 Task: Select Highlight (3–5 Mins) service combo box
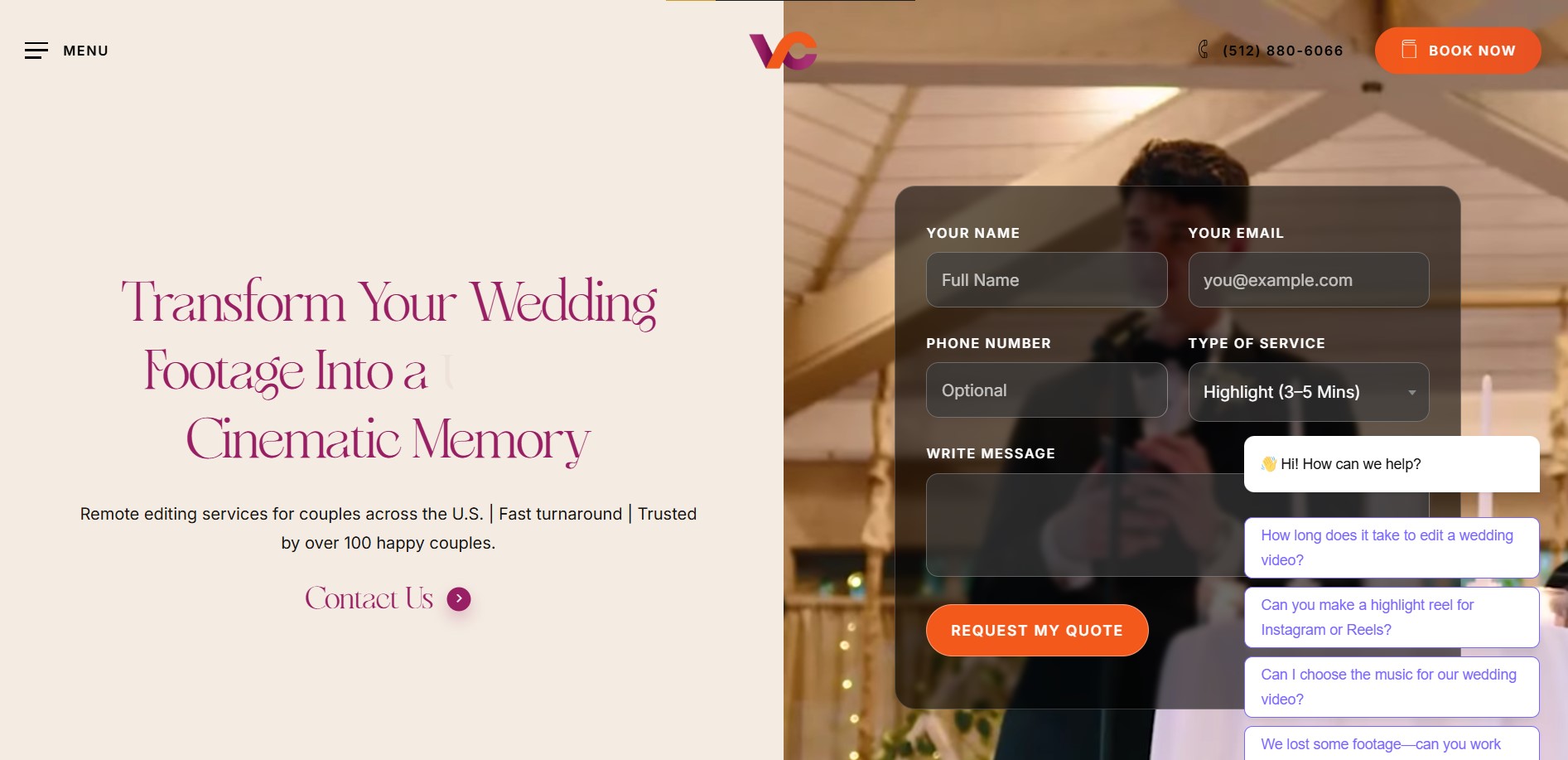1309,392
